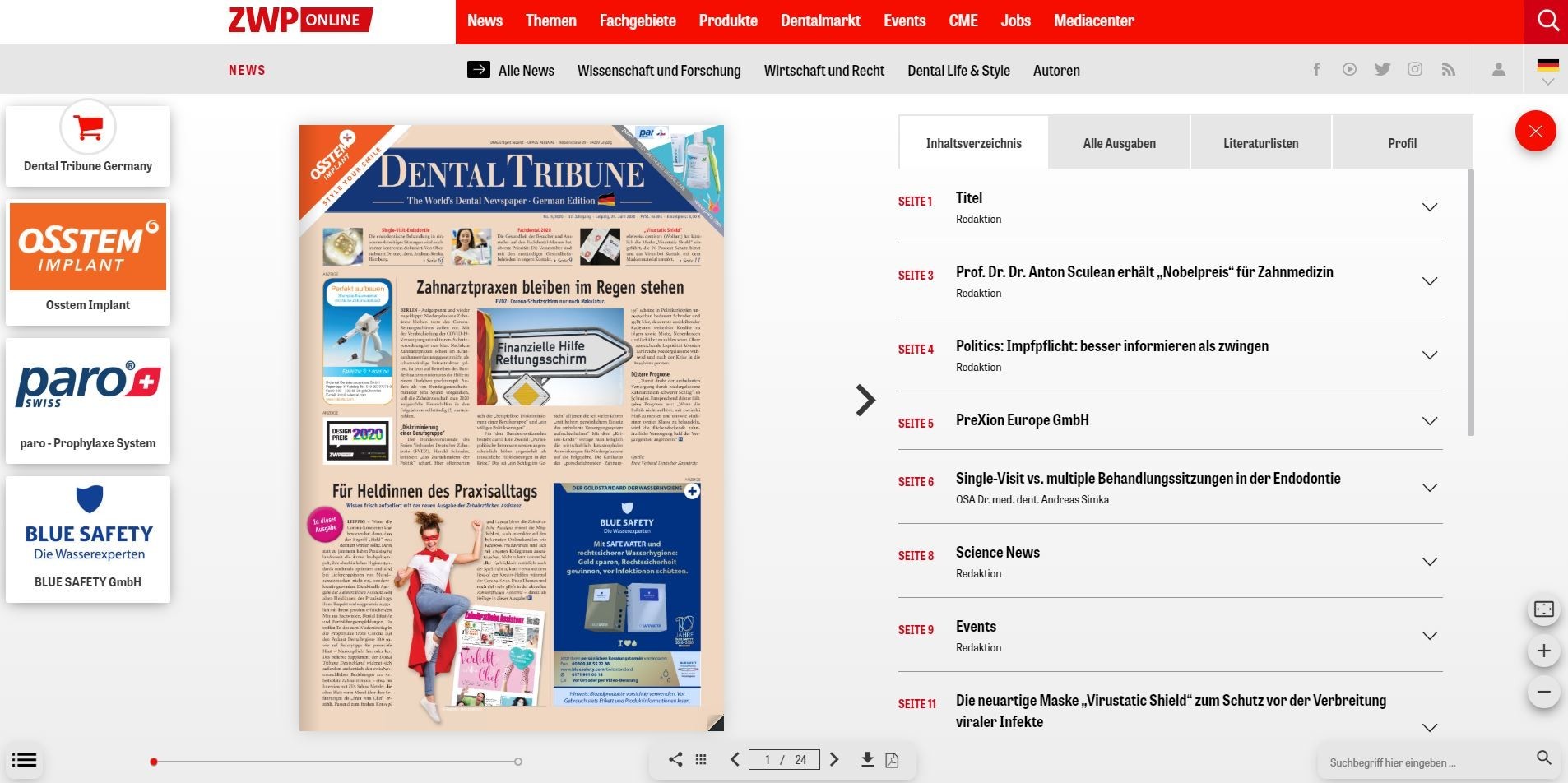The width and height of the screenshot is (1568, 783).
Task: Expand the Science News entry chevron
Action: [x=1430, y=562]
